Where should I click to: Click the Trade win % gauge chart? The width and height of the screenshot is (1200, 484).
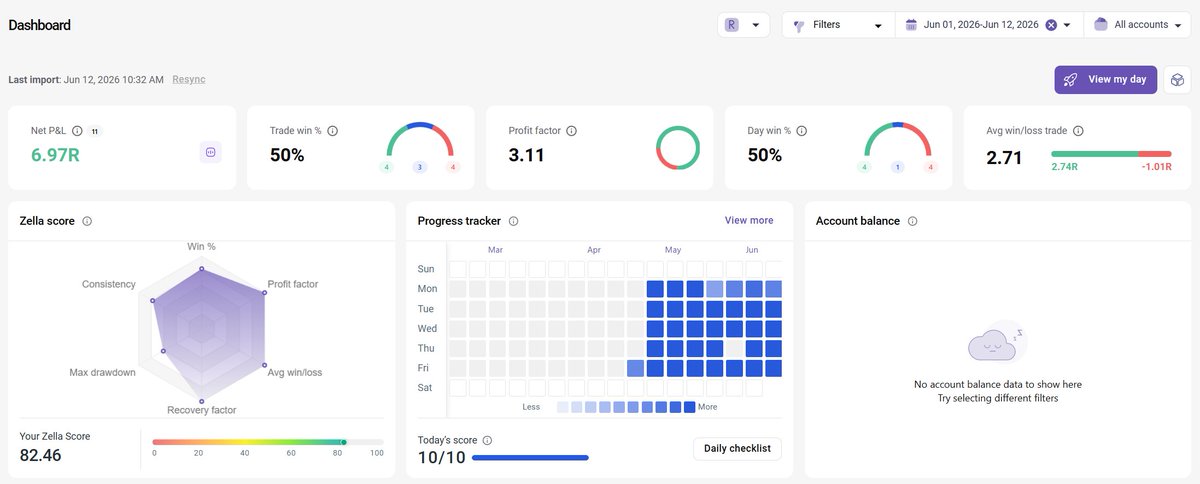(420, 140)
